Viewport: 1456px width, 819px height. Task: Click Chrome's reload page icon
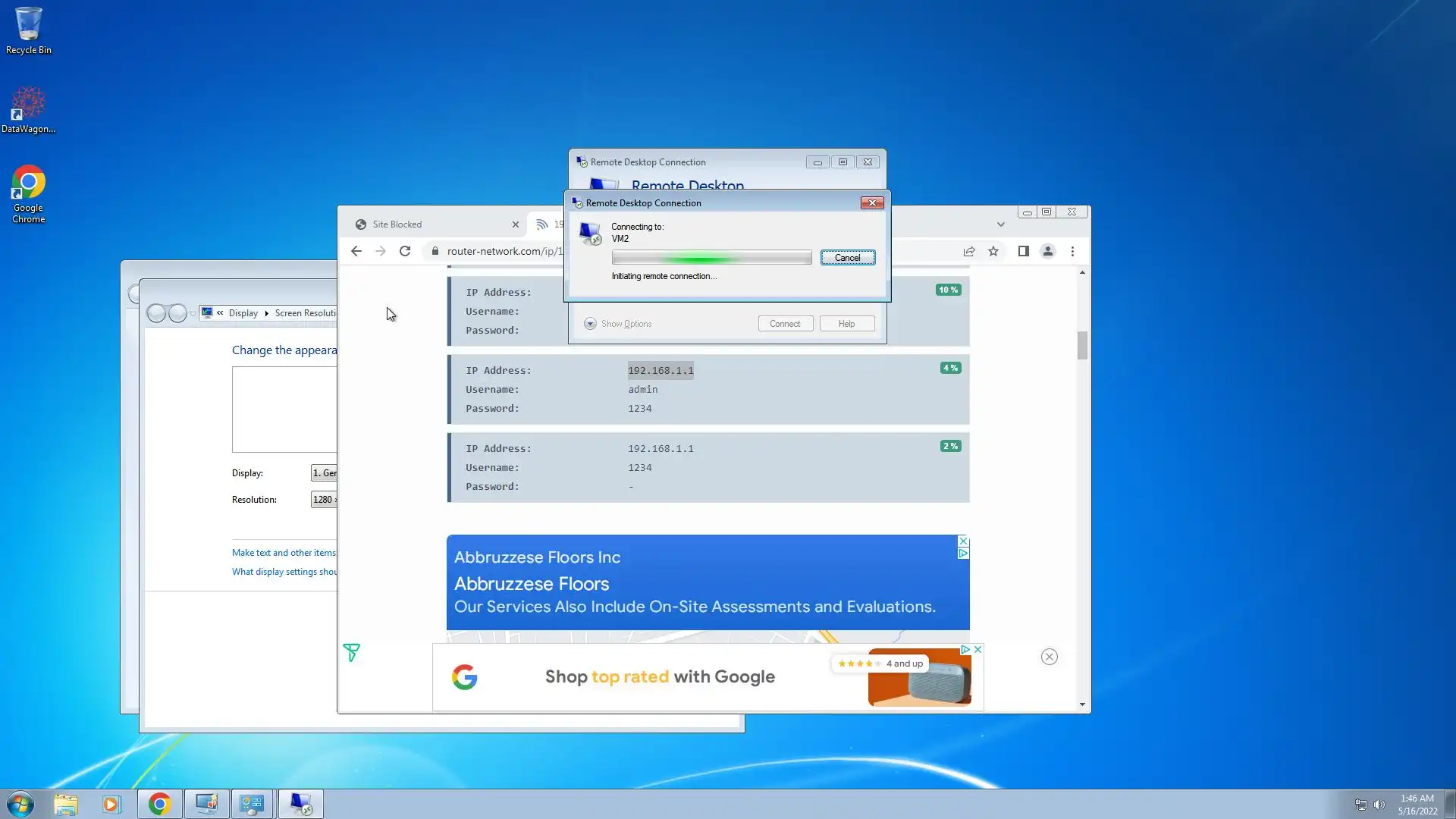[405, 251]
